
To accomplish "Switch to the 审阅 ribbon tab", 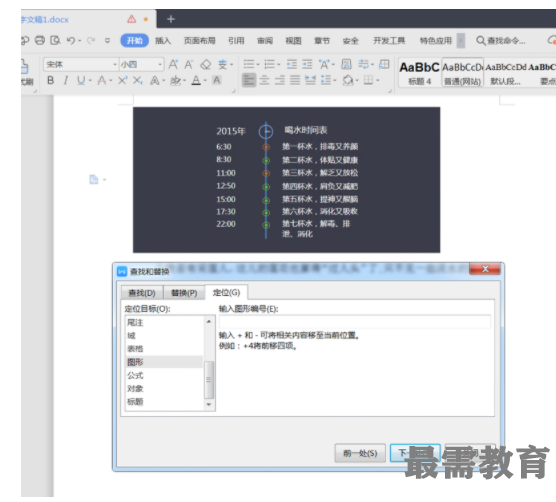I will click(265, 41).
